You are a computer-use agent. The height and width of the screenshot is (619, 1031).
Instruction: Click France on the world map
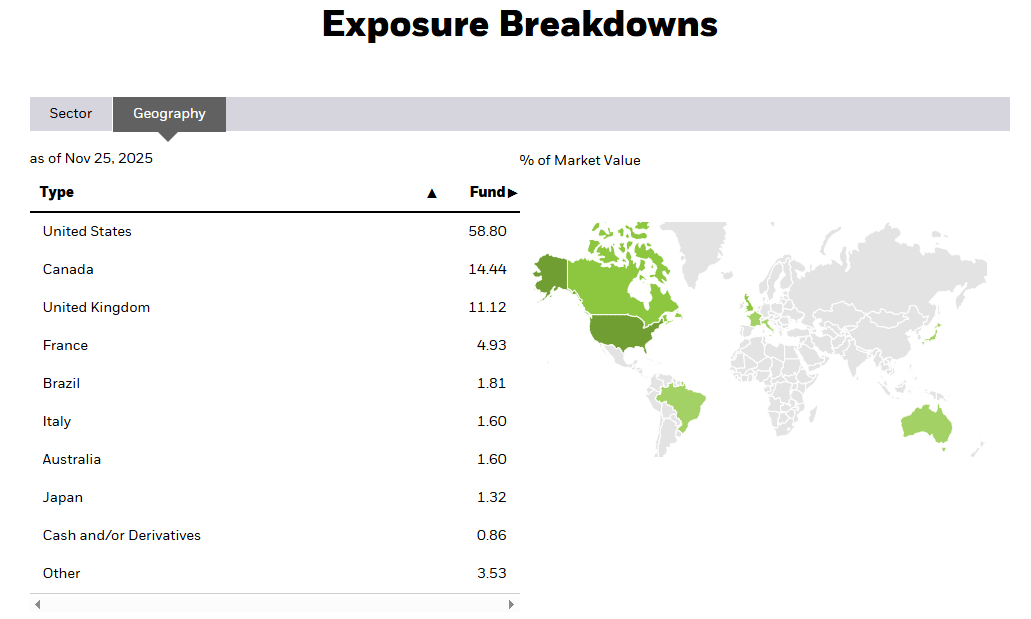point(757,317)
